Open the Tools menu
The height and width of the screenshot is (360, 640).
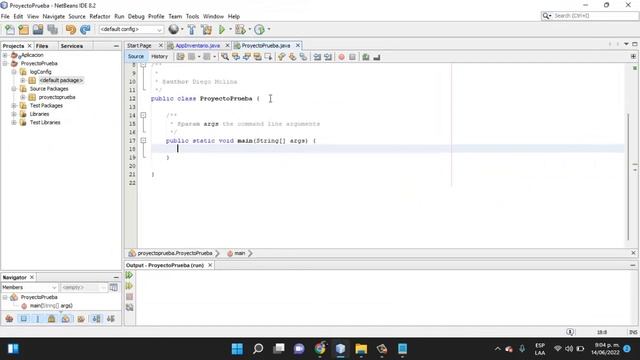coord(192,16)
